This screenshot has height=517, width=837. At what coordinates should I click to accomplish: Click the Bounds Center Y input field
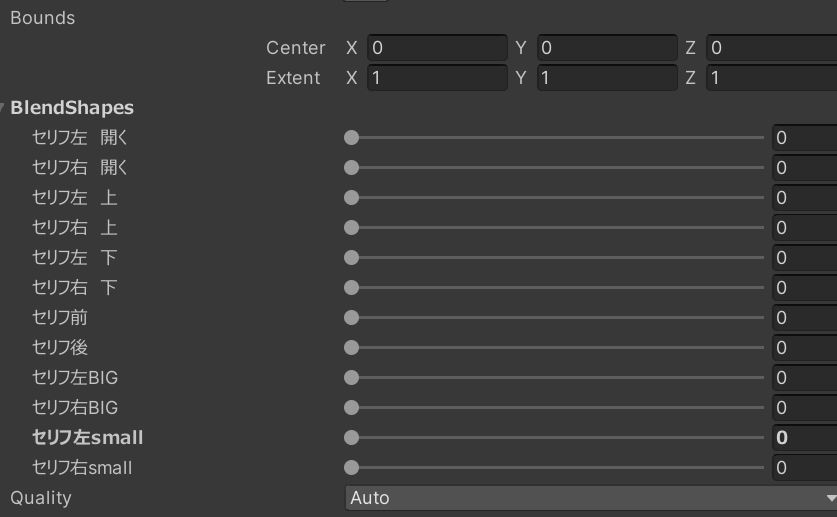coord(607,48)
